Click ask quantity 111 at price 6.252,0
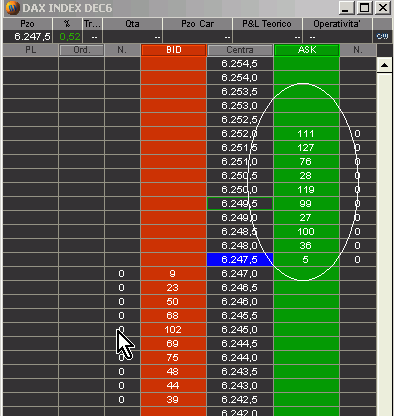Screen dimensions: 394x416 tap(306, 134)
